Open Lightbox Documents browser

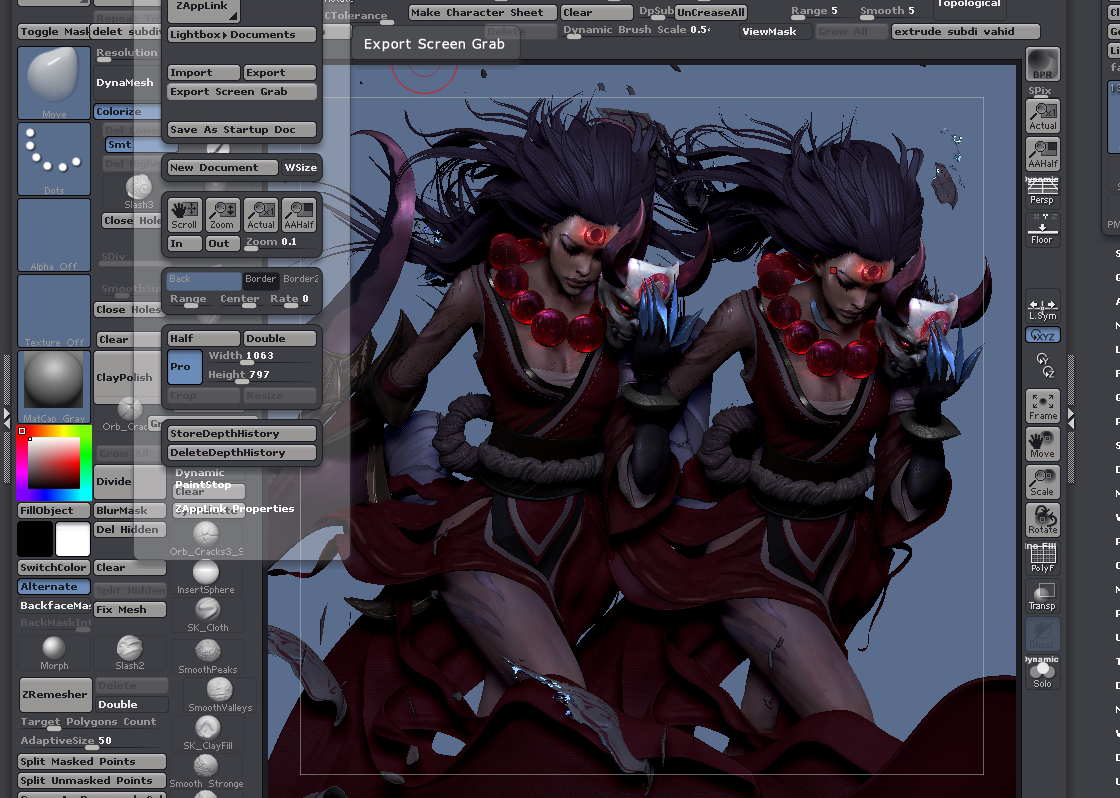coord(241,34)
